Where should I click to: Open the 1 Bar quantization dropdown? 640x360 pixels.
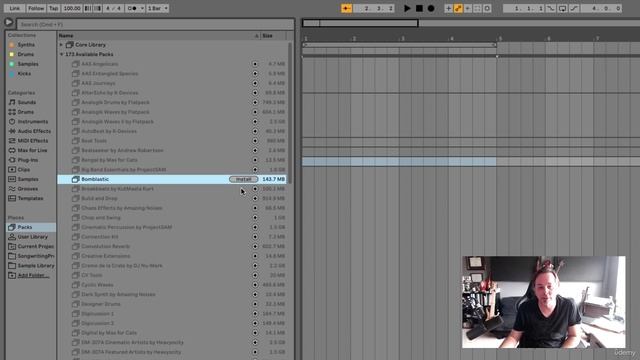158,8
